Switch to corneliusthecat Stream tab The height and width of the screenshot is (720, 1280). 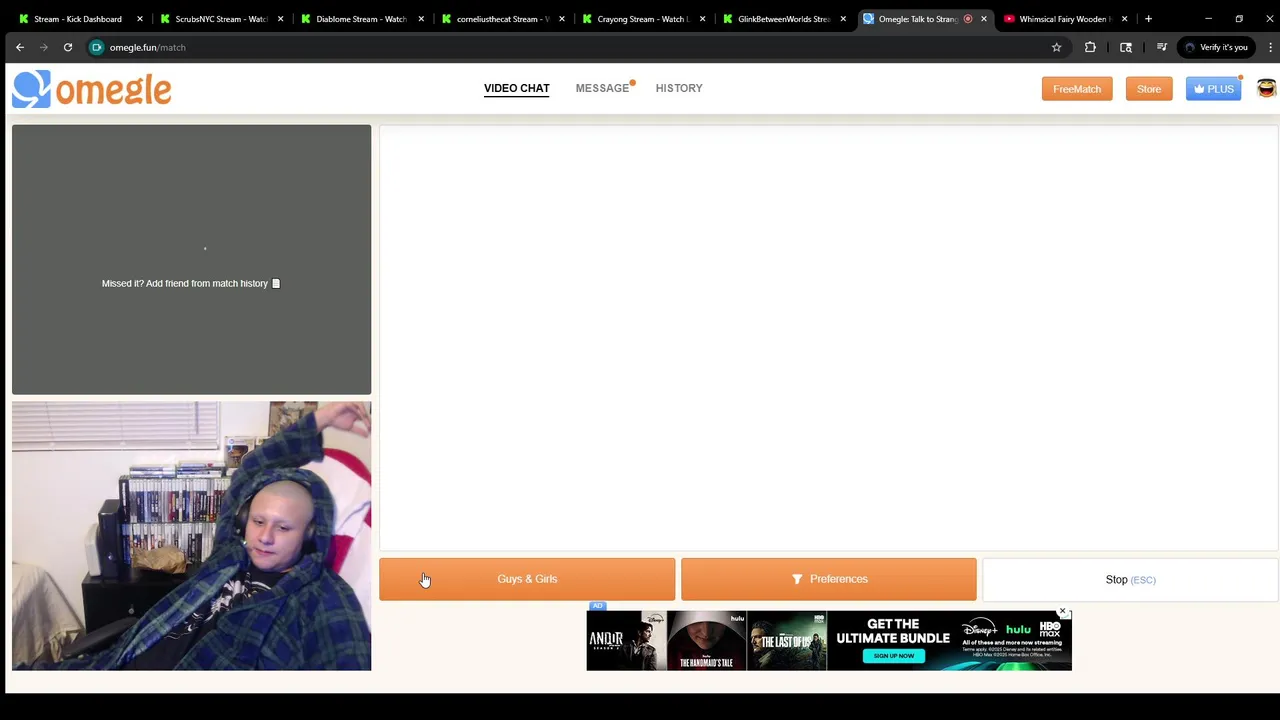502,19
